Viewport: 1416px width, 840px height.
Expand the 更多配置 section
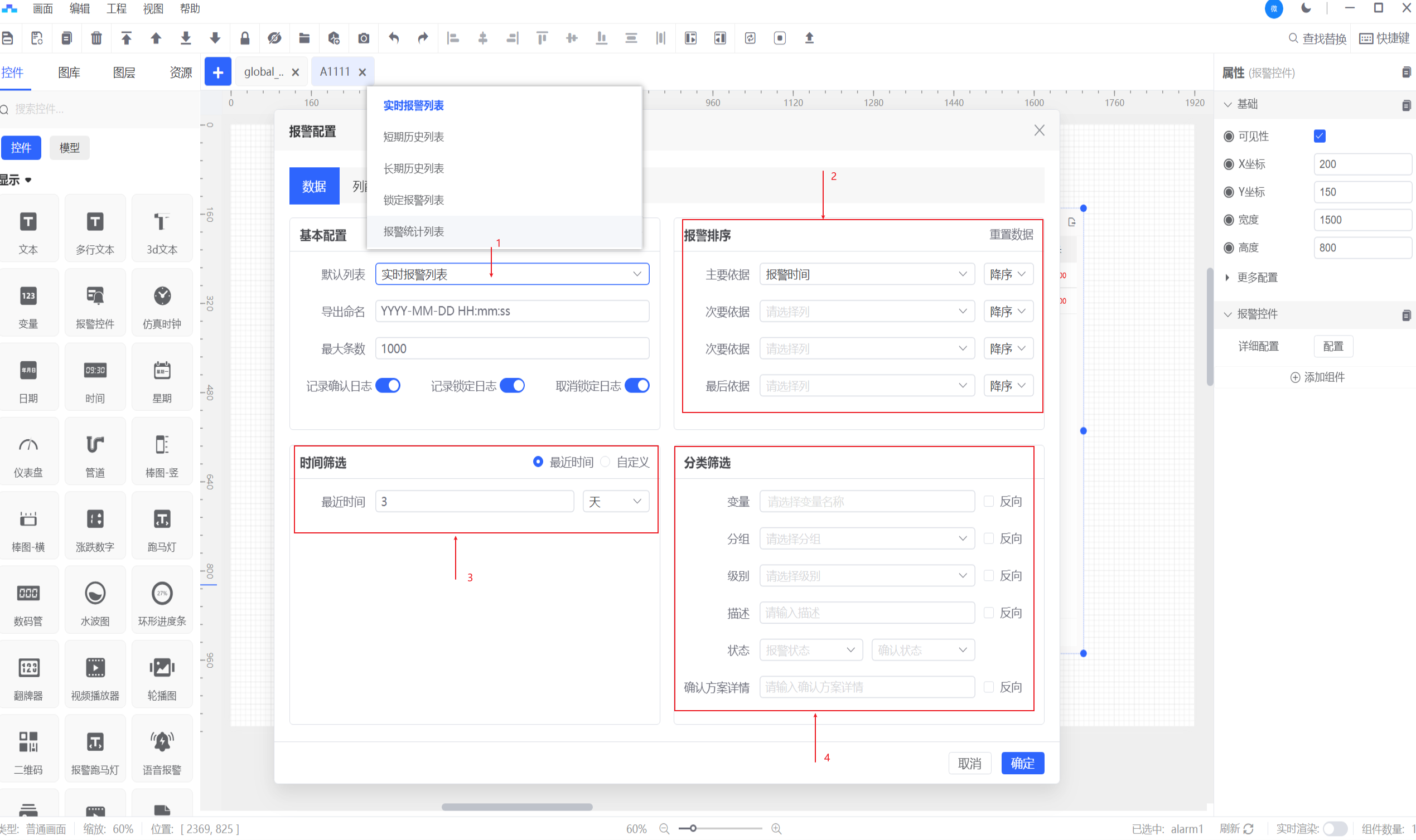pyautogui.click(x=1256, y=278)
